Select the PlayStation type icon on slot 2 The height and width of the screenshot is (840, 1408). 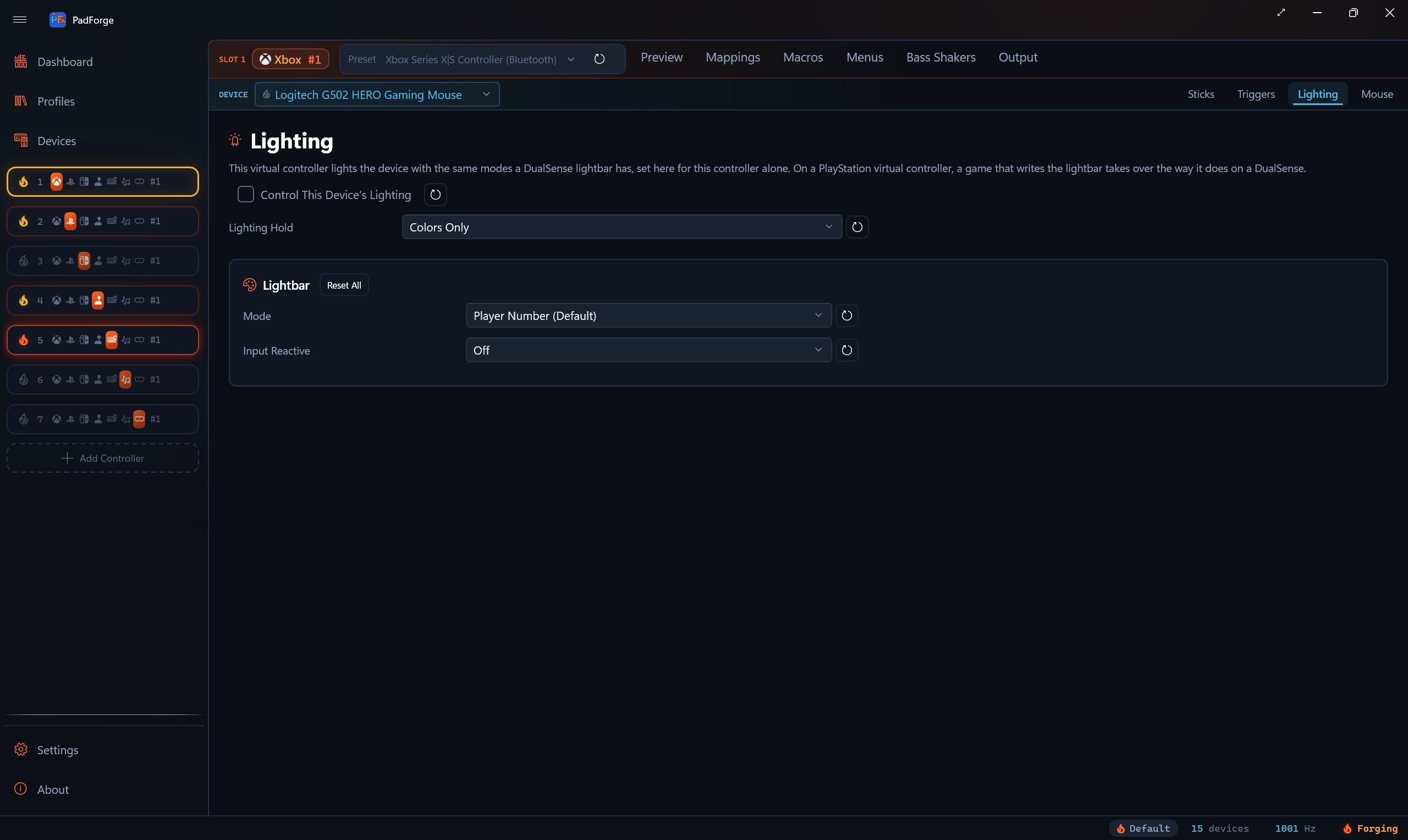point(70,222)
